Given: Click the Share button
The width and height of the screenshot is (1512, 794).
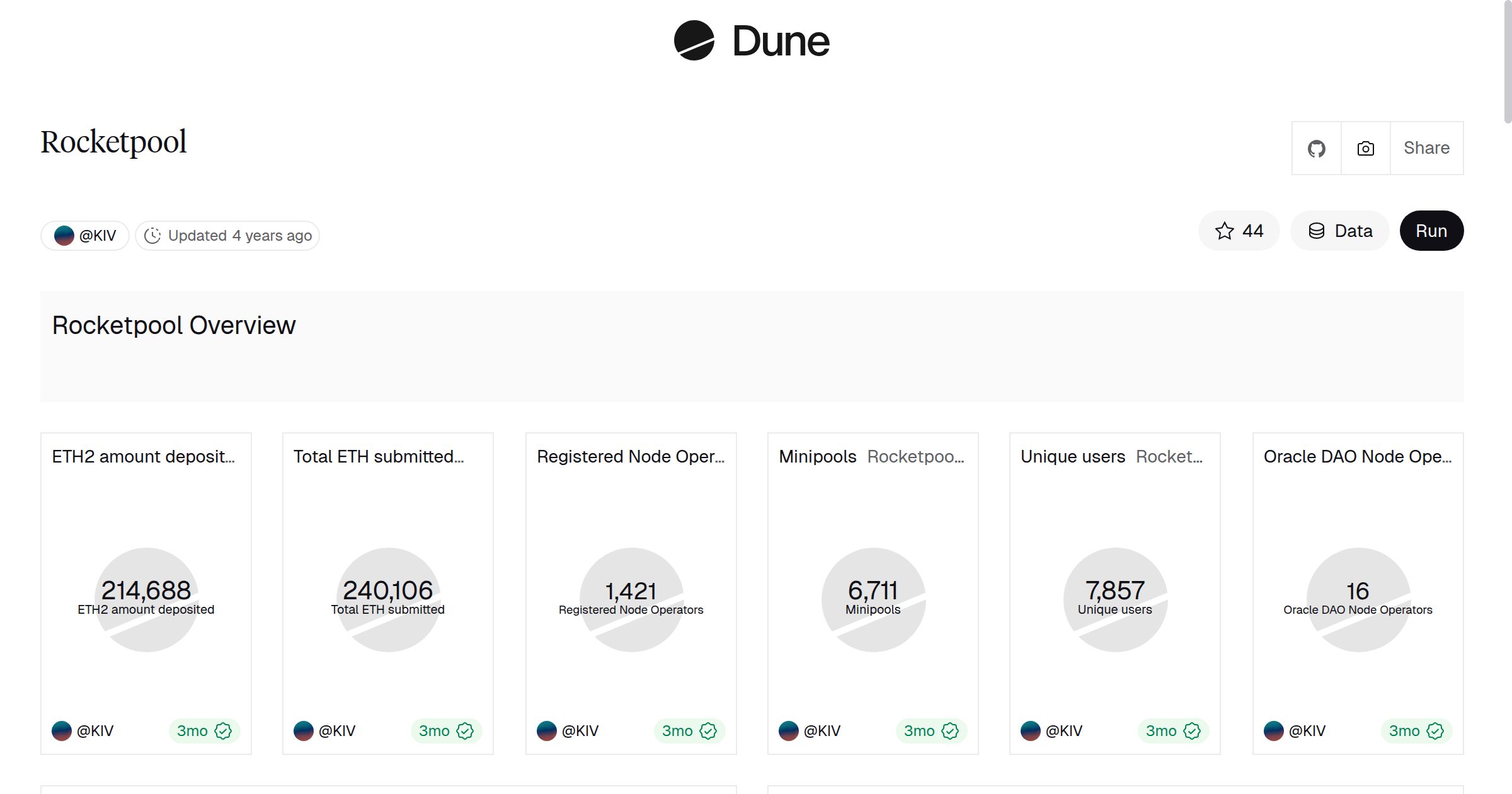Looking at the screenshot, I should coord(1426,148).
